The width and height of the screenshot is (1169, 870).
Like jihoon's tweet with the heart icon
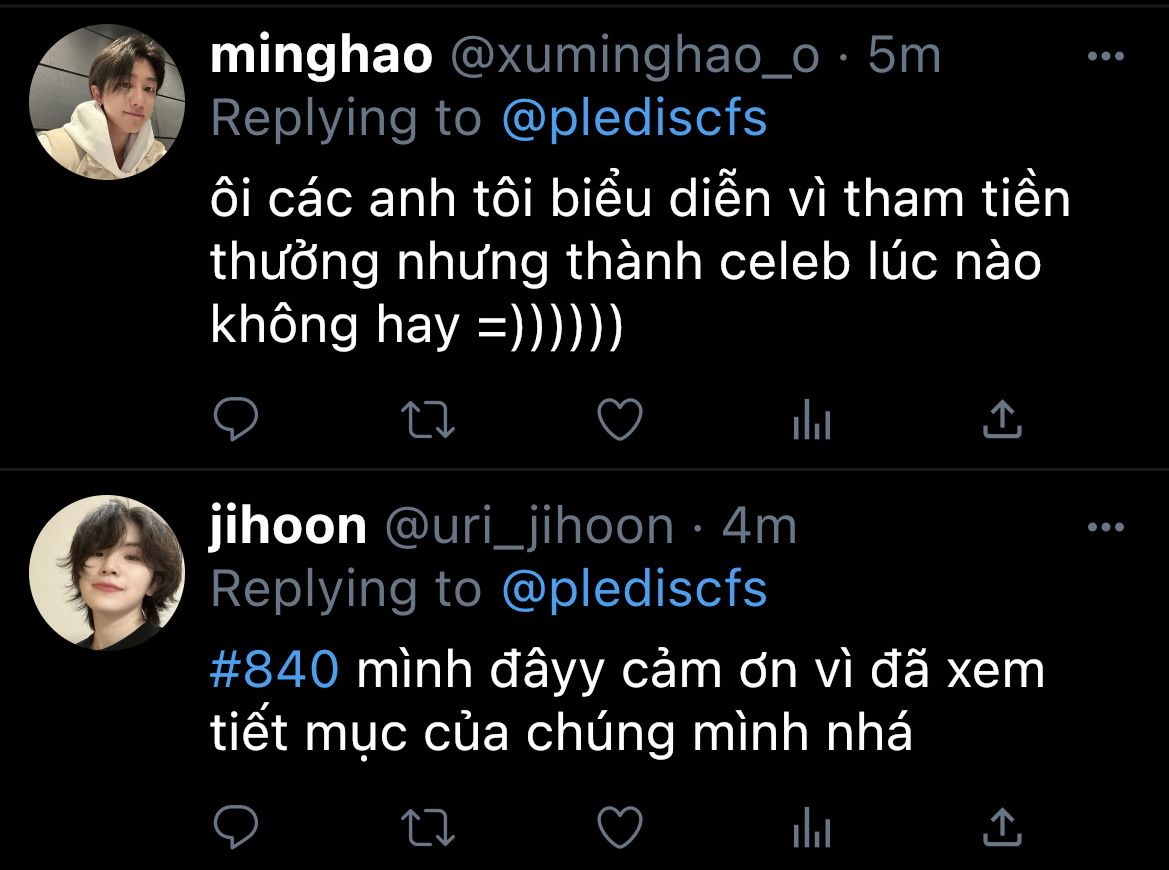tap(620, 828)
